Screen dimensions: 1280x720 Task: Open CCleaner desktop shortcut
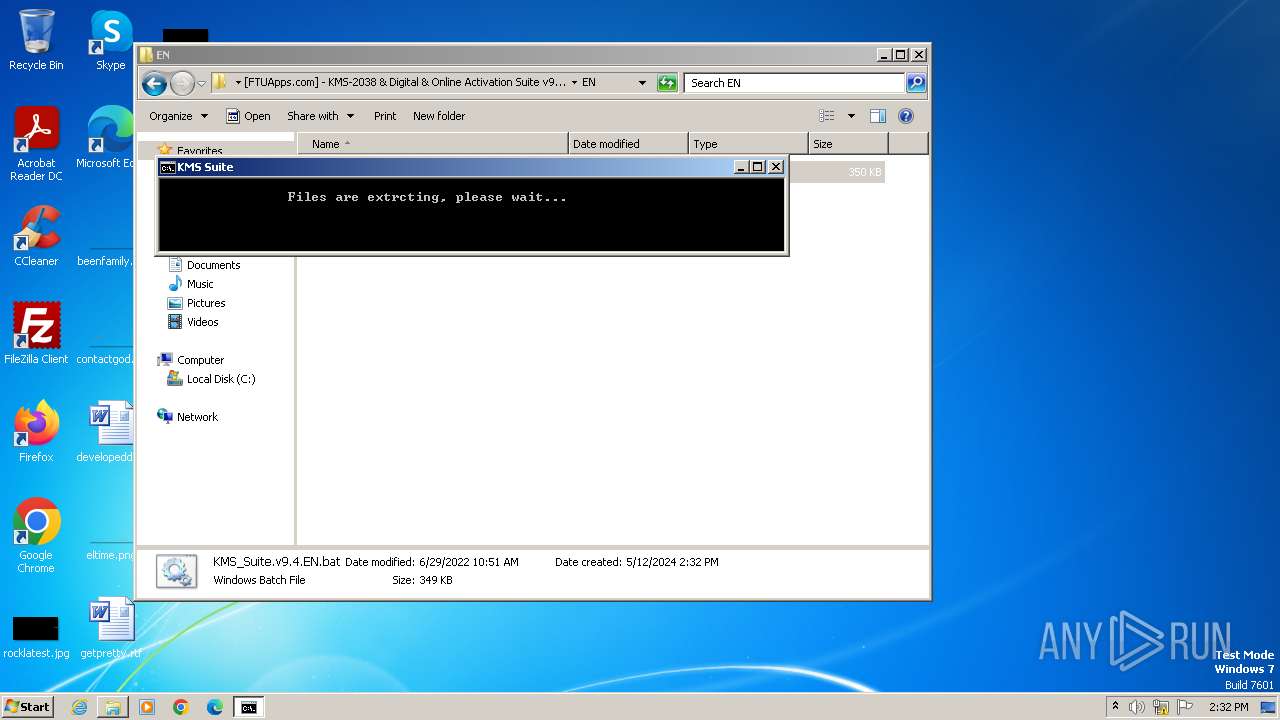point(36,236)
